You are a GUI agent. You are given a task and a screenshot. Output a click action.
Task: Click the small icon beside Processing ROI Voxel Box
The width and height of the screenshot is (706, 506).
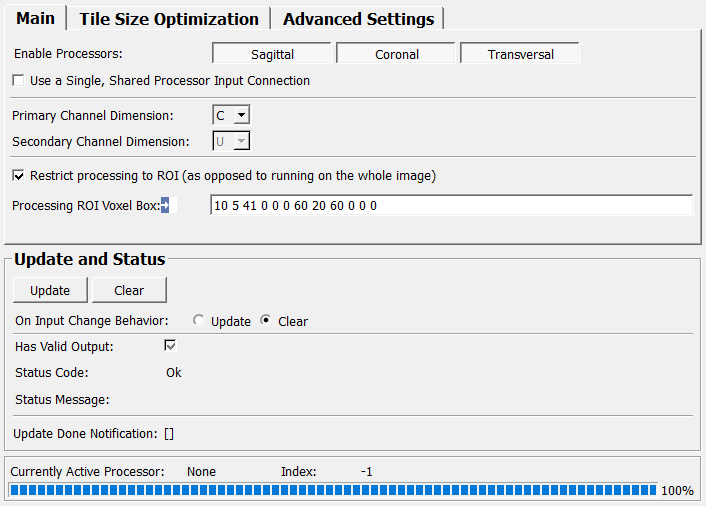[166, 205]
